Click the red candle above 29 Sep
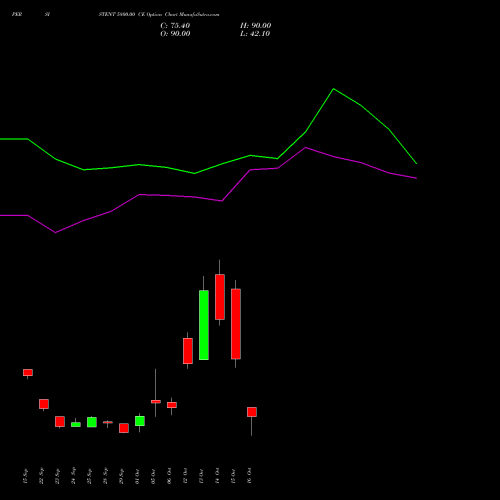The height and width of the screenshot is (500, 500). click(124, 428)
